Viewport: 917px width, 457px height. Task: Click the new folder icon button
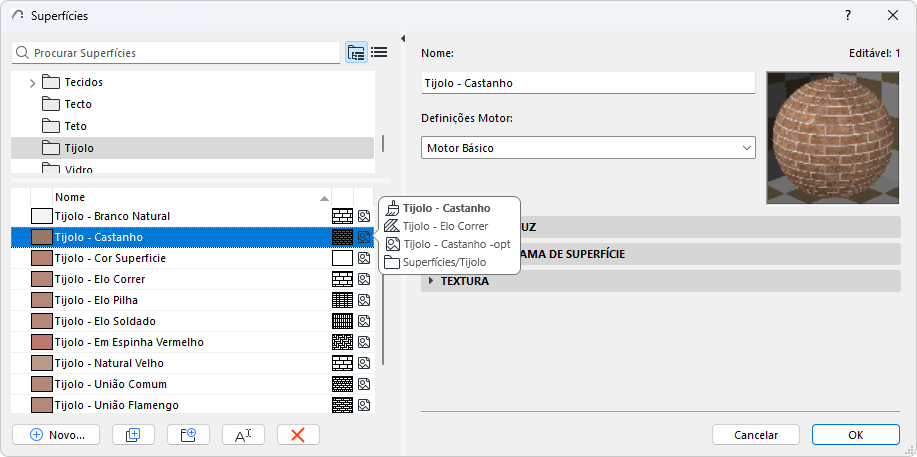click(187, 435)
